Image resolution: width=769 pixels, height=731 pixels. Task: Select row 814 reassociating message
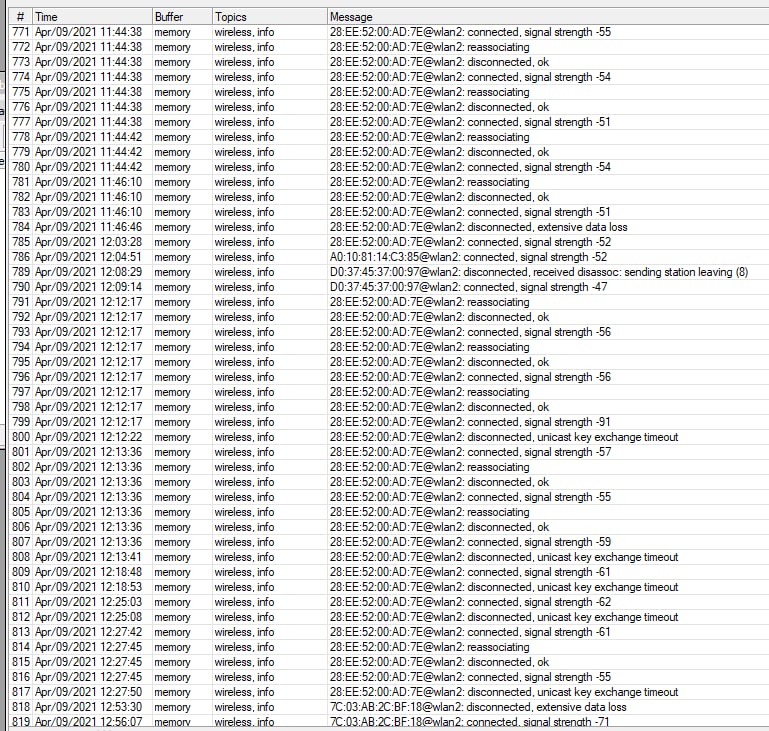click(430, 647)
